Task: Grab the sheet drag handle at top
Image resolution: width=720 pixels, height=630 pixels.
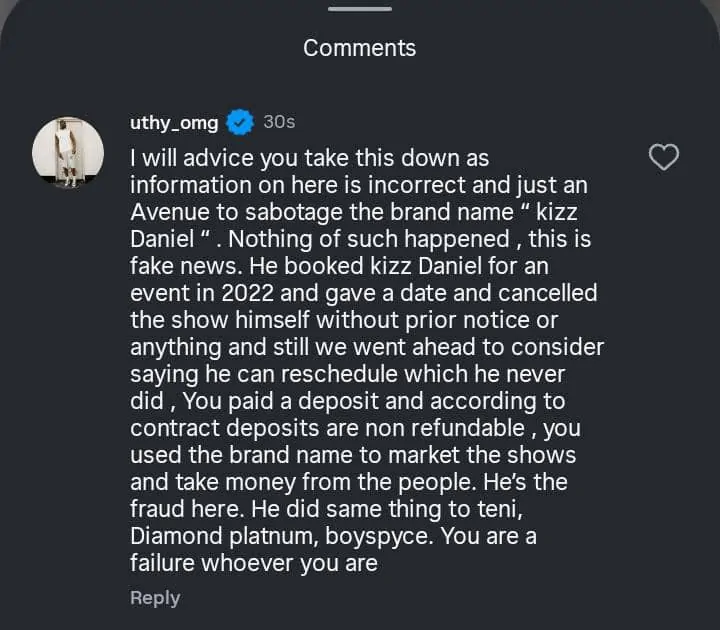Action: point(360,9)
